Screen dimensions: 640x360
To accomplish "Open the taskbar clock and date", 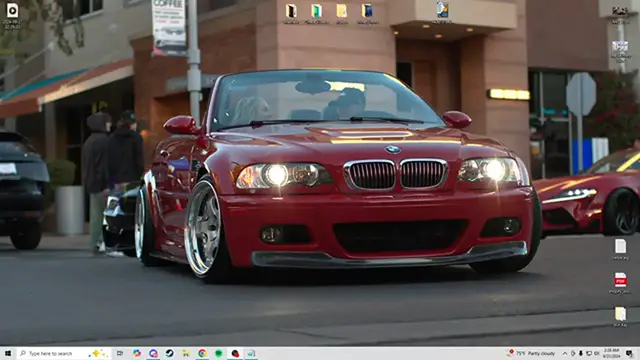I will (x=611, y=353).
